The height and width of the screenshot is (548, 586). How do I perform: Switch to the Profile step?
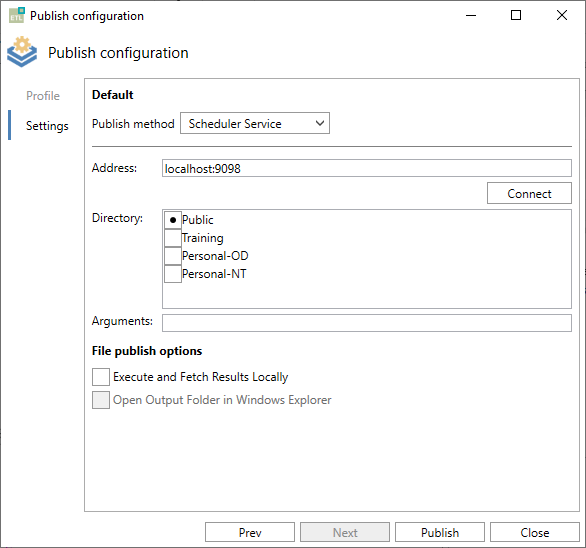pos(43,96)
